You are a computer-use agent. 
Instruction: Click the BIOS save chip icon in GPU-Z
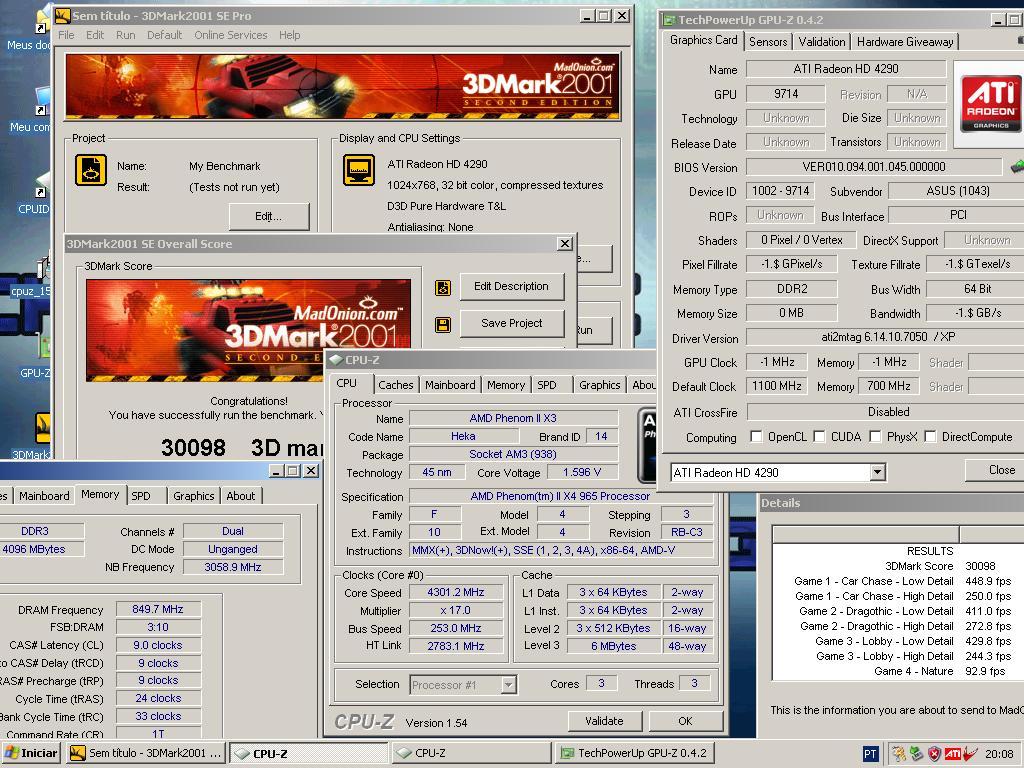pyautogui.click(x=1016, y=167)
